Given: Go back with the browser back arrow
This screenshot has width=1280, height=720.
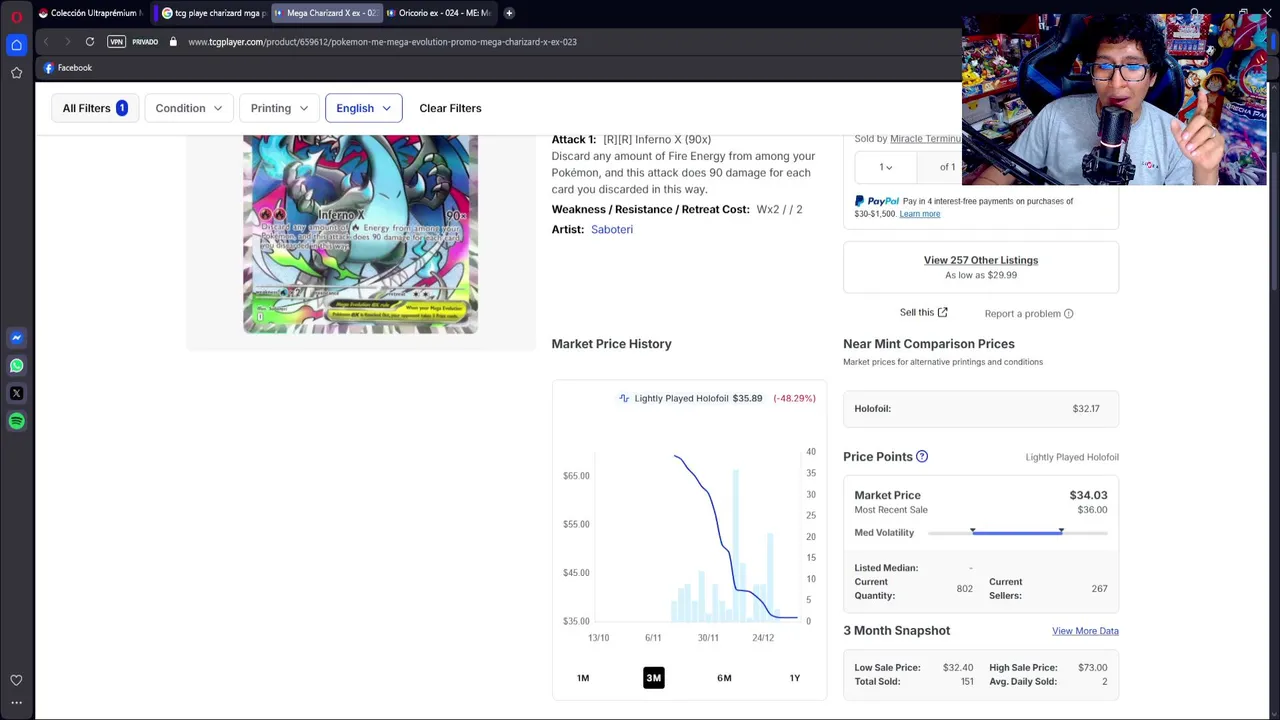Looking at the screenshot, I should (46, 42).
